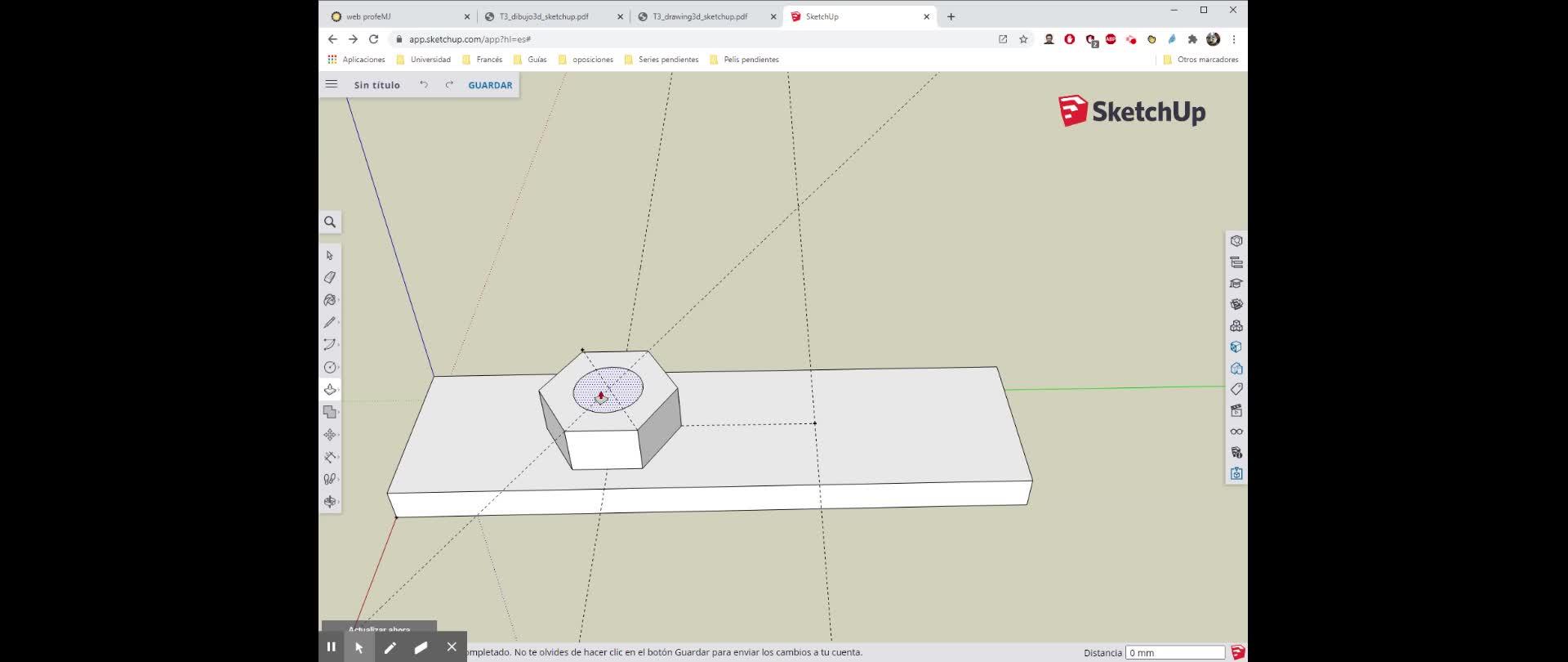Image resolution: width=1568 pixels, height=662 pixels.
Task: Click the Distancia measurement input field
Action: (x=1175, y=652)
